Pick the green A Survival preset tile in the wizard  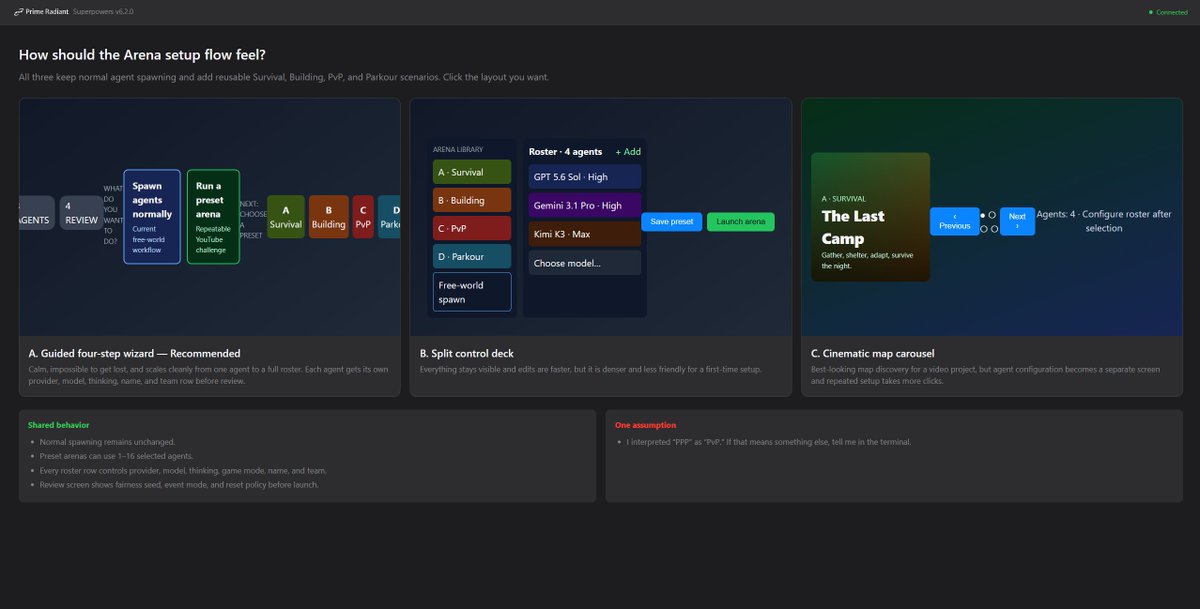click(x=286, y=217)
